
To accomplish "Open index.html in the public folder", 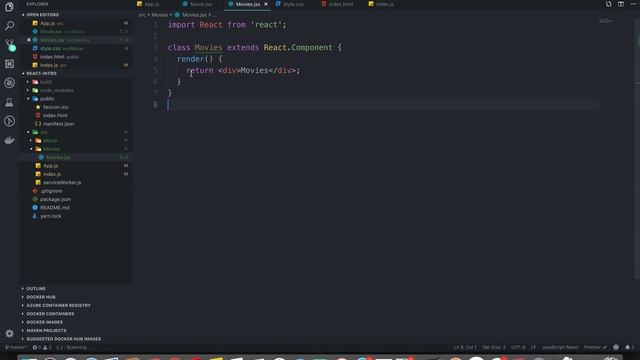I will [x=55, y=116].
